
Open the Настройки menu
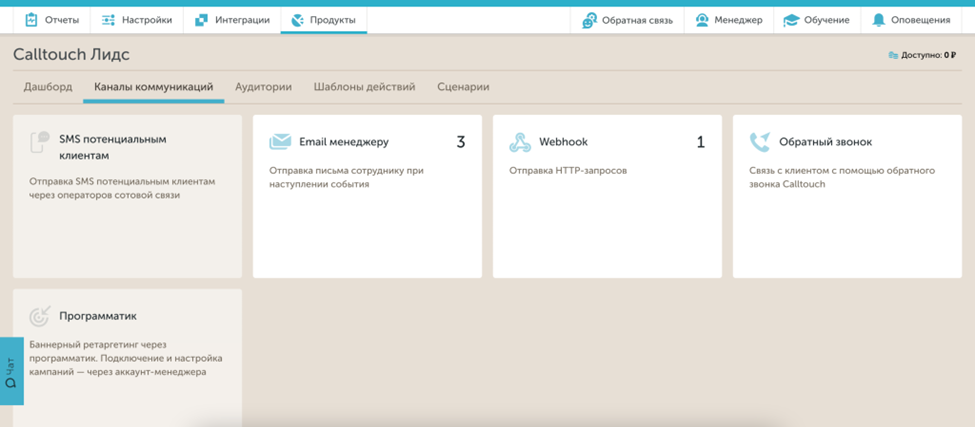137,20
